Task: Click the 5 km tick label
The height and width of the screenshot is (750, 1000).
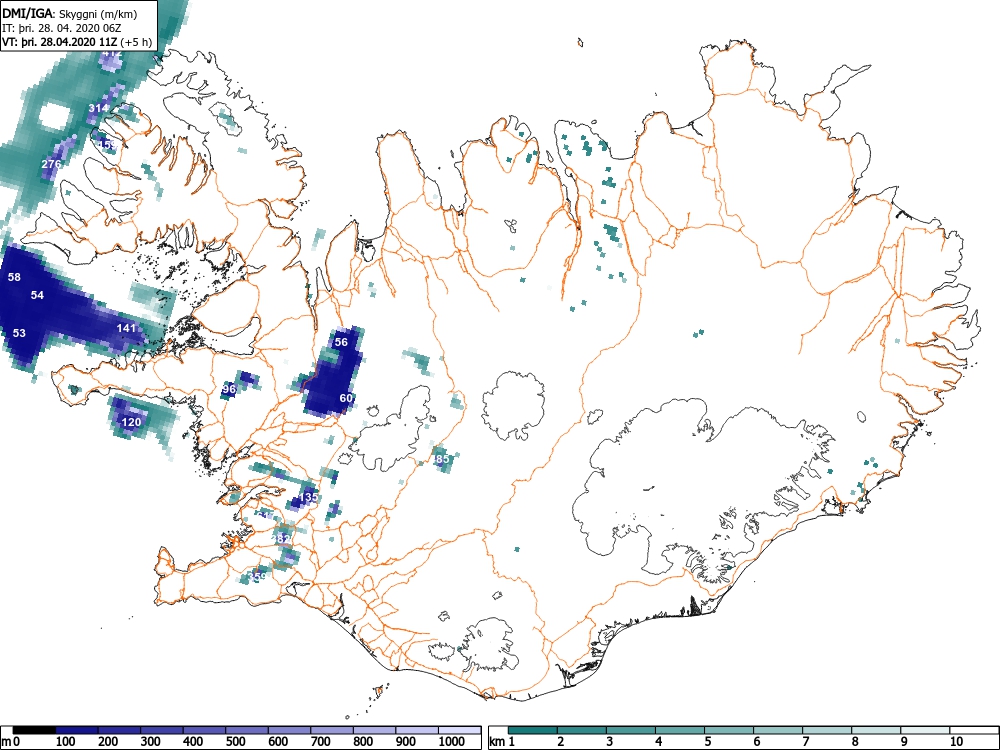Action: pos(708,742)
